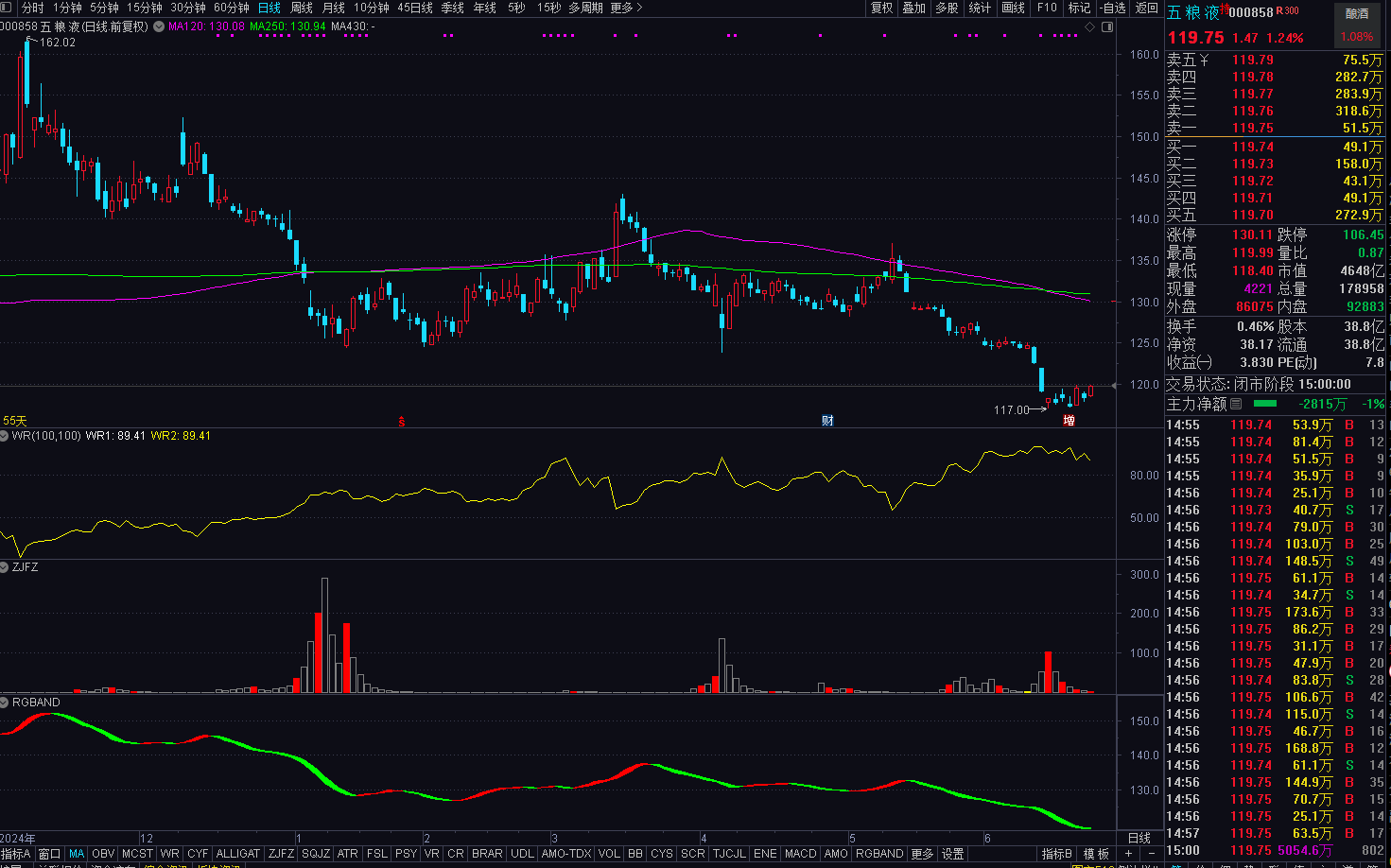Open the RGBAND indicator settings icon
Image resolution: width=1391 pixels, height=868 pixels.
[x=5, y=703]
